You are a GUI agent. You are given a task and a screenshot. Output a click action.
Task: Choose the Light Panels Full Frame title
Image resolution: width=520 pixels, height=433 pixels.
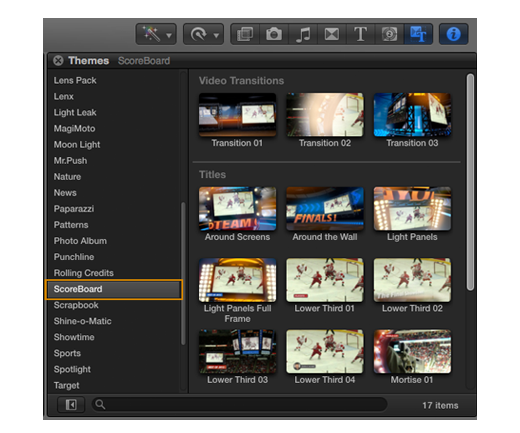[237, 280]
